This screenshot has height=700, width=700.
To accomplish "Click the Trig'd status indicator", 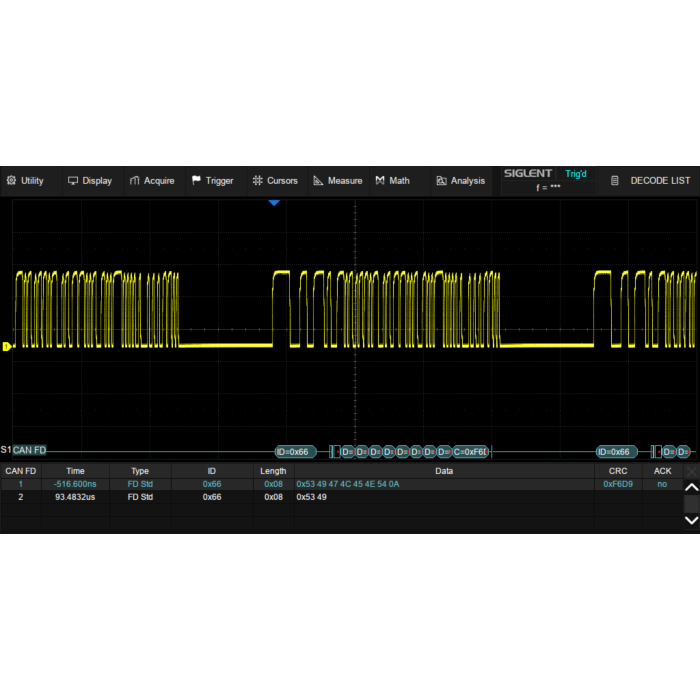I will point(576,174).
